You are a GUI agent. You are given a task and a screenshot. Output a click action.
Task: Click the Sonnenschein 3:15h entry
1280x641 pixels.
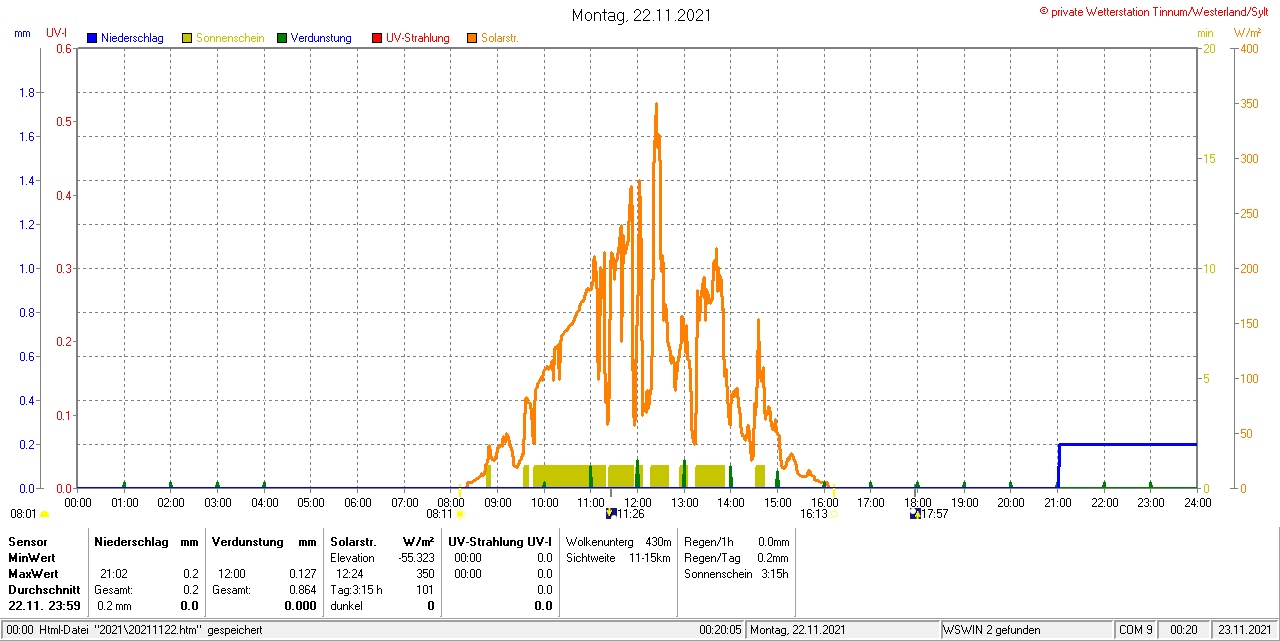736,574
